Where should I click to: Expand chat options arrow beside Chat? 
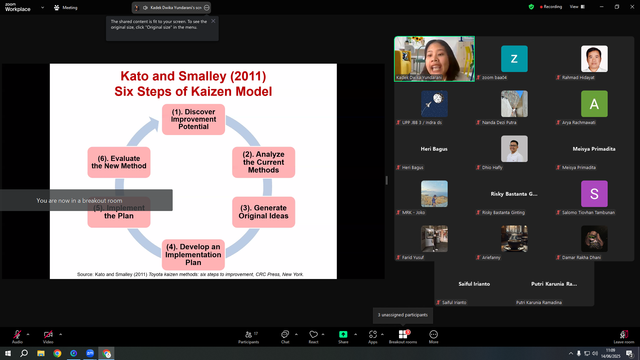click(296, 334)
